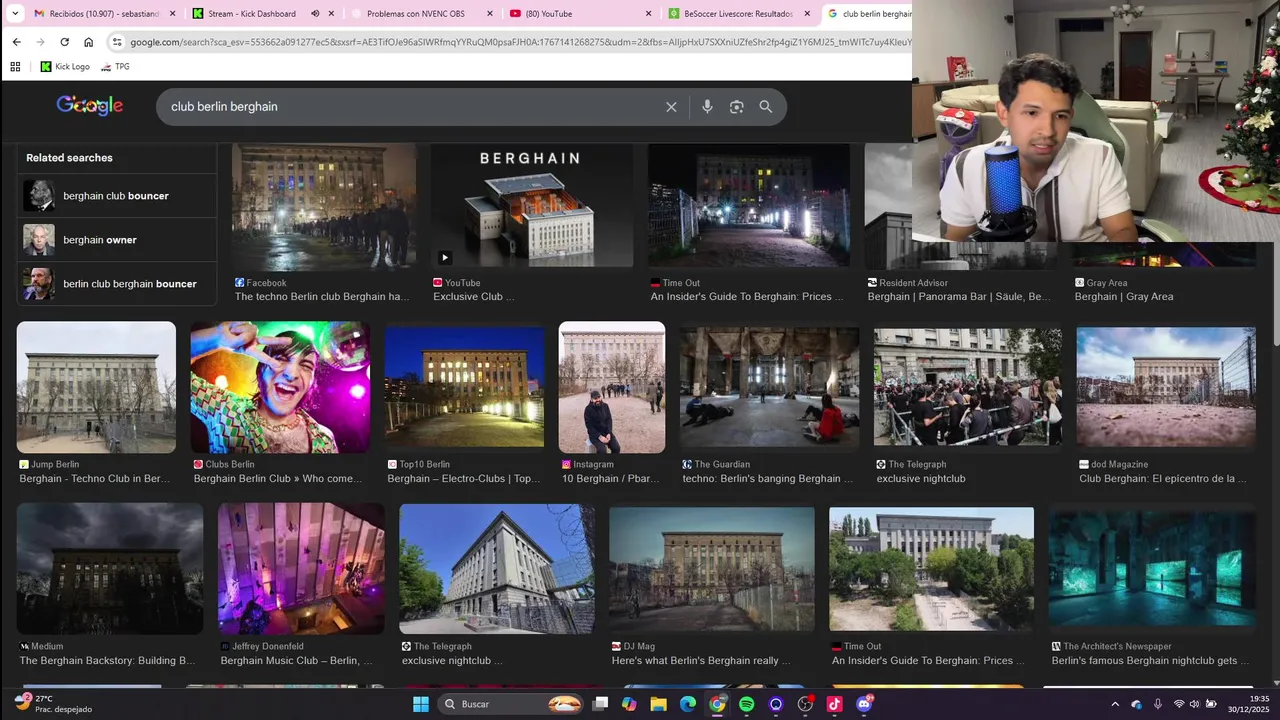The height and width of the screenshot is (720, 1280).
Task: Open 'Club Berghain: El epicentro de la' link
Action: [x=1163, y=479]
